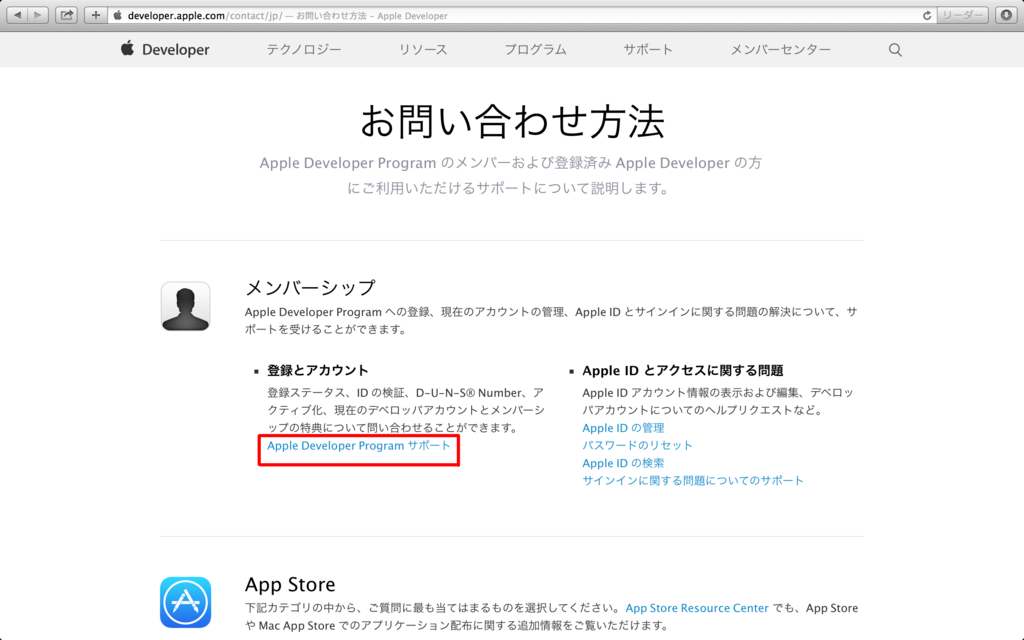This screenshot has height=640, width=1024.
Task: Go back with the Safari back arrow
Action: tap(18, 15)
